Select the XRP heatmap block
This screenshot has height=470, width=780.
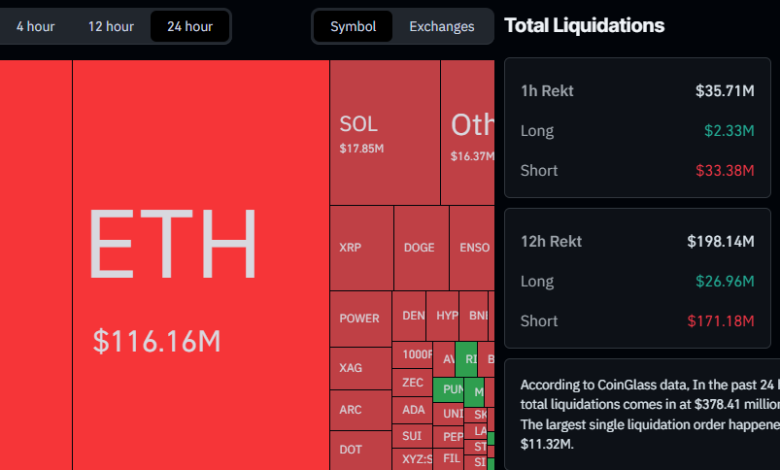(x=360, y=248)
